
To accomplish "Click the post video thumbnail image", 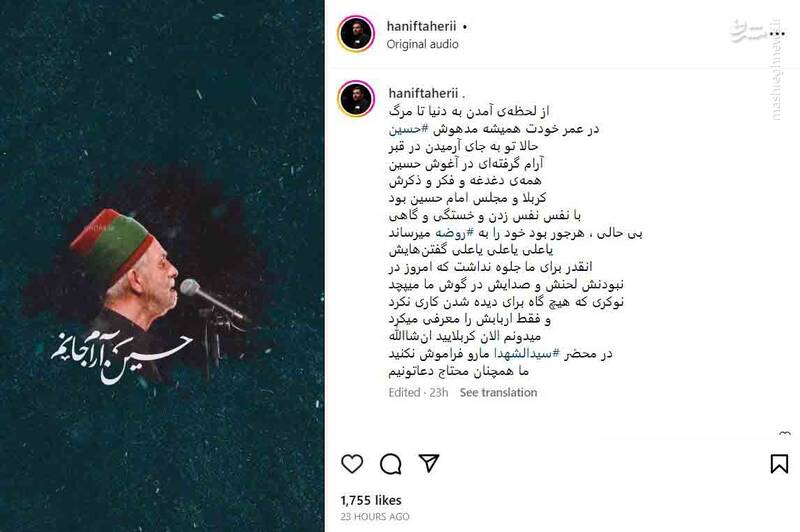I will pos(162,266).
